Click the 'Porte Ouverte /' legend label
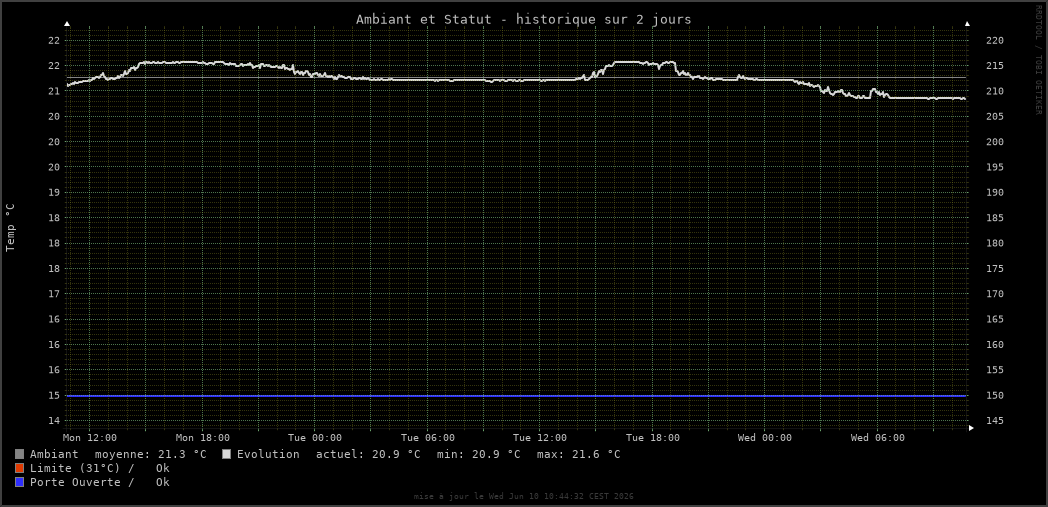 82,482
